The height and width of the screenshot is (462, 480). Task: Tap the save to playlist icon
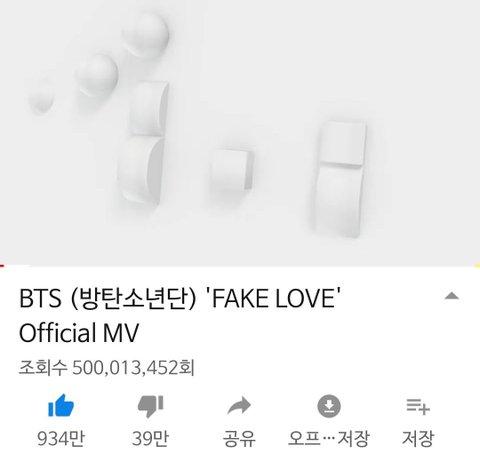tap(418, 406)
